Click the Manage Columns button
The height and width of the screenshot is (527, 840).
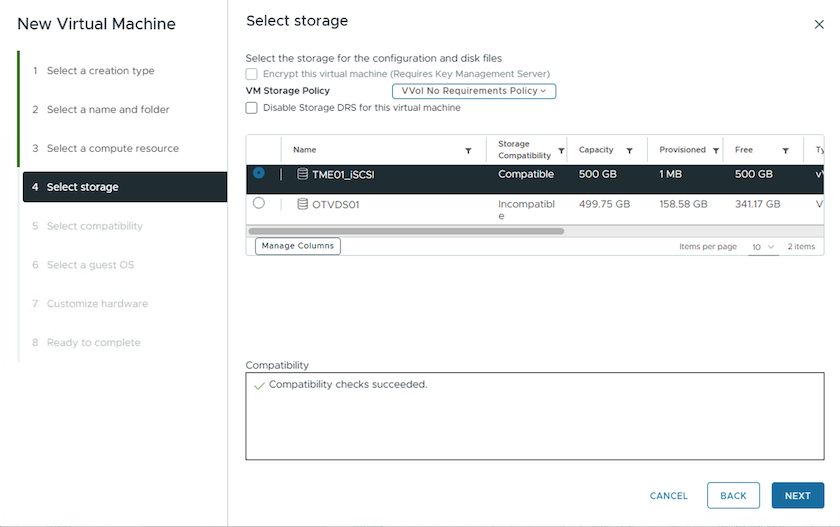[x=298, y=246]
